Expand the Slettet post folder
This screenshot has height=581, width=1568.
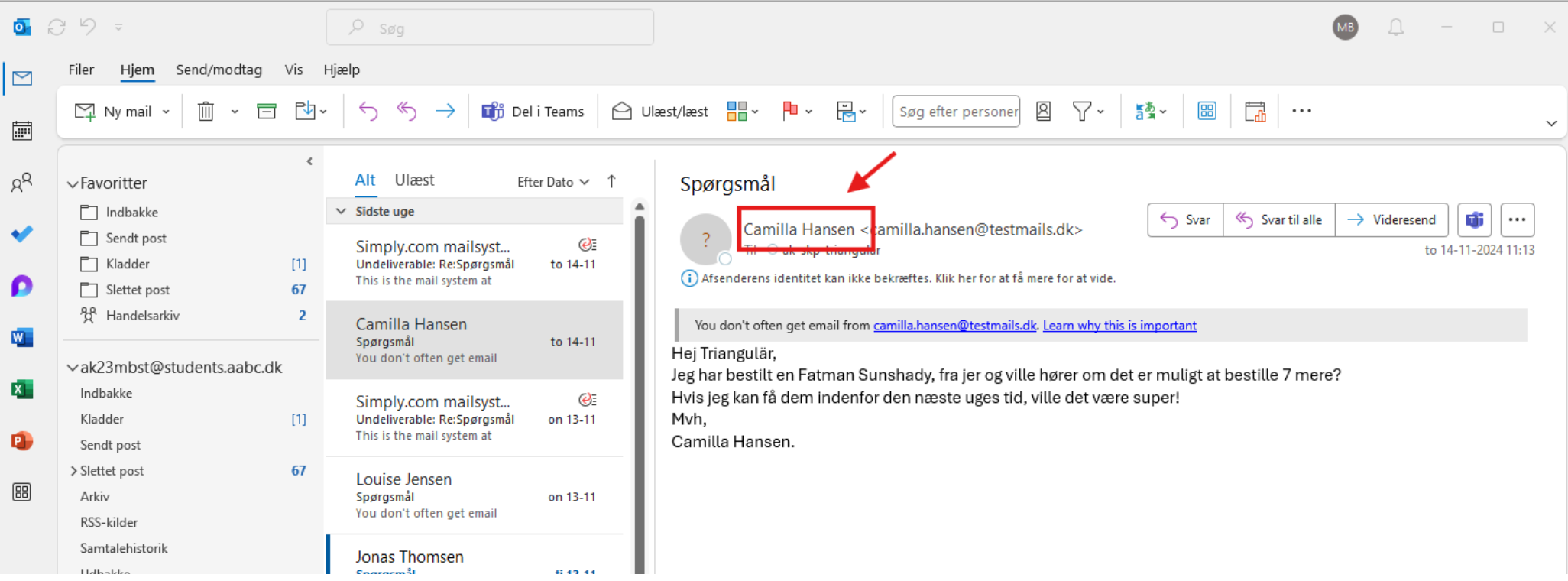pos(73,471)
